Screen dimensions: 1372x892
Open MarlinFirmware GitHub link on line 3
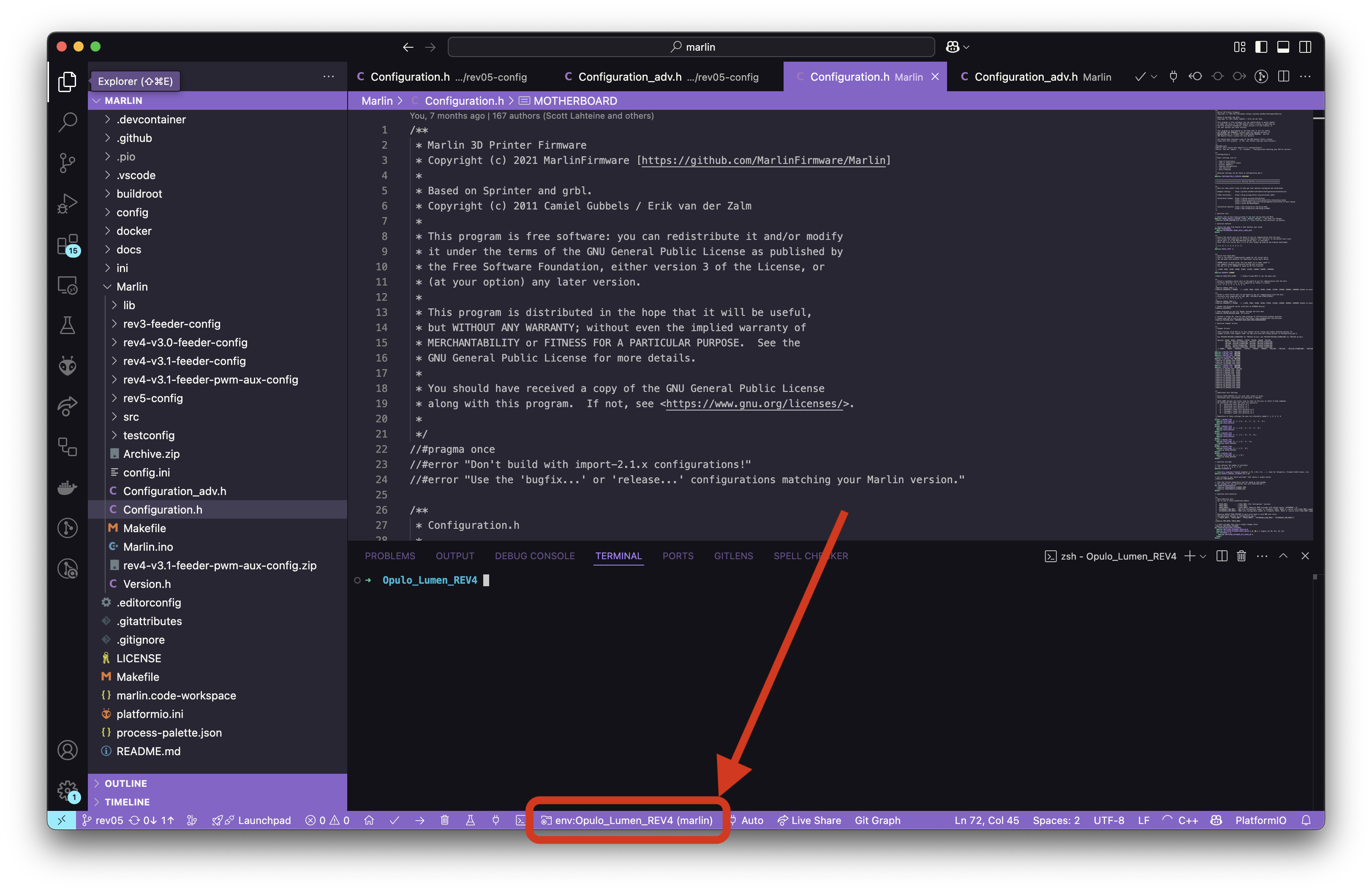[x=763, y=160]
